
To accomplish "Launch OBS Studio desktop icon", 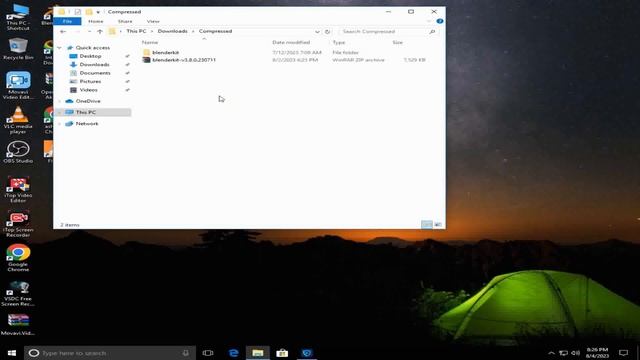I will (18, 152).
